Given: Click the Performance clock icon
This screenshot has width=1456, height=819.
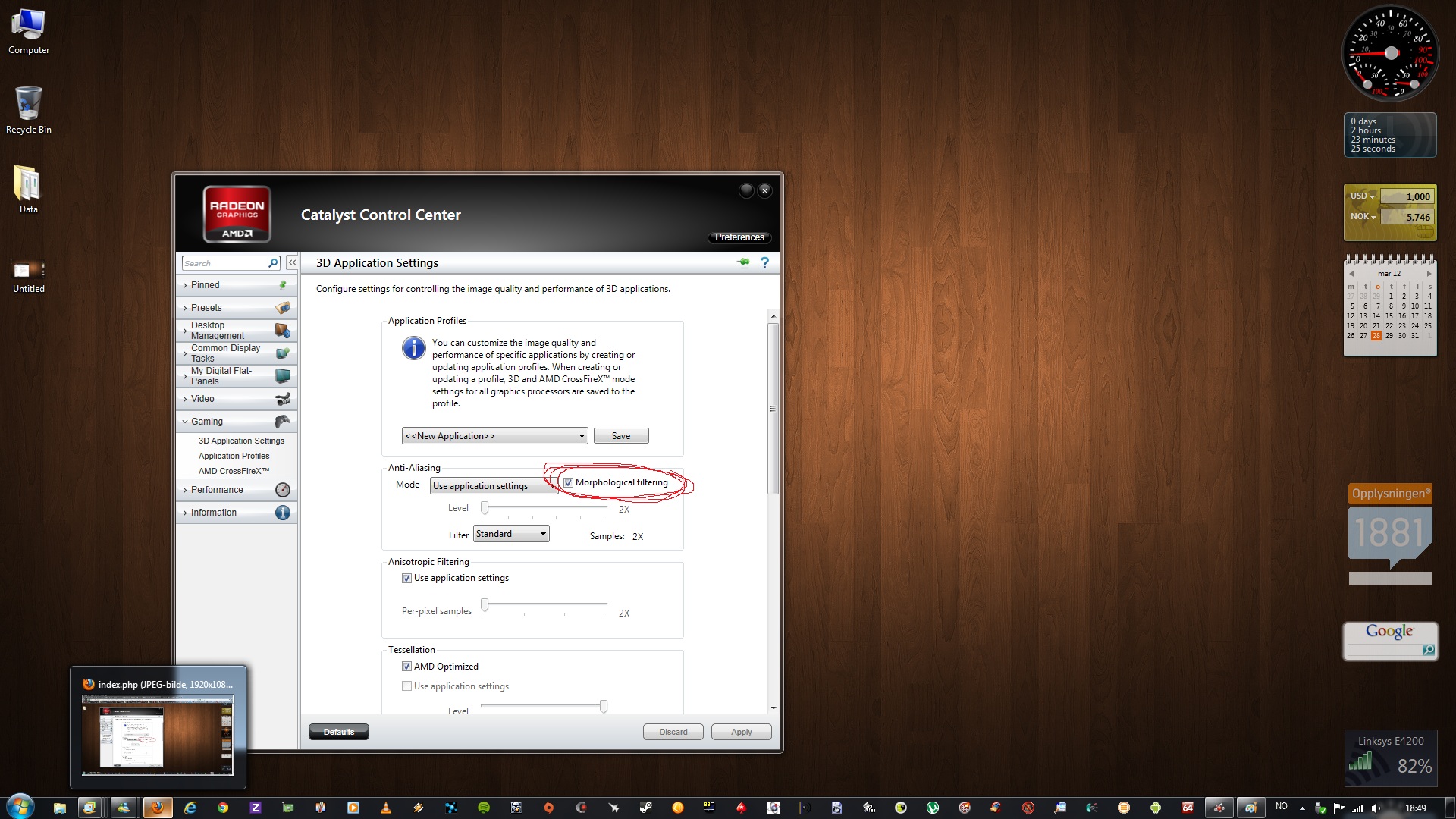Looking at the screenshot, I should [283, 490].
